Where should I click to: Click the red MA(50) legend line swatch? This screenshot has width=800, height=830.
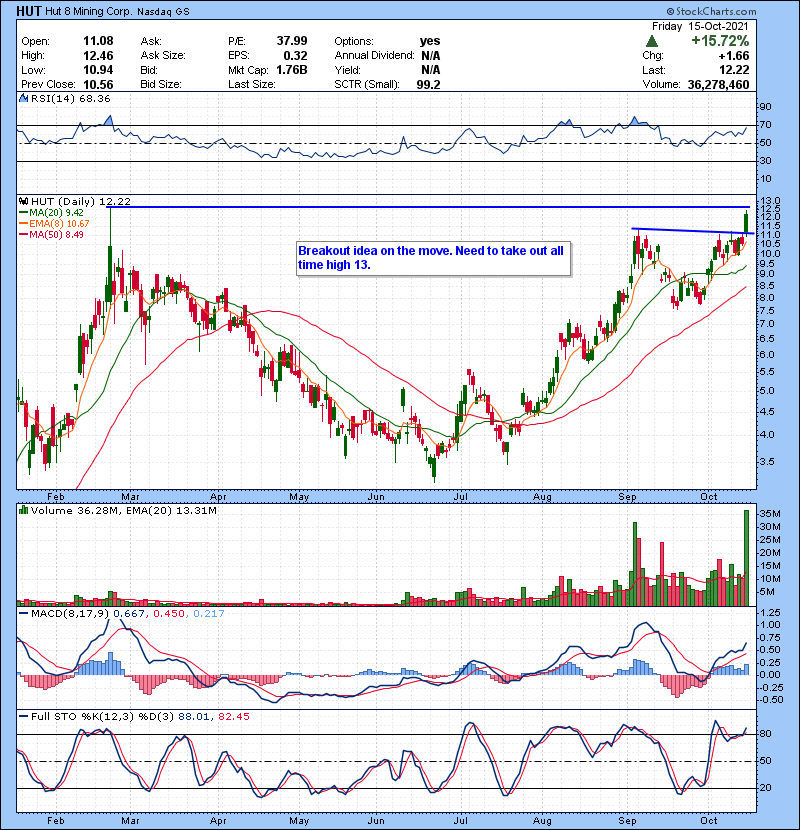(24, 235)
